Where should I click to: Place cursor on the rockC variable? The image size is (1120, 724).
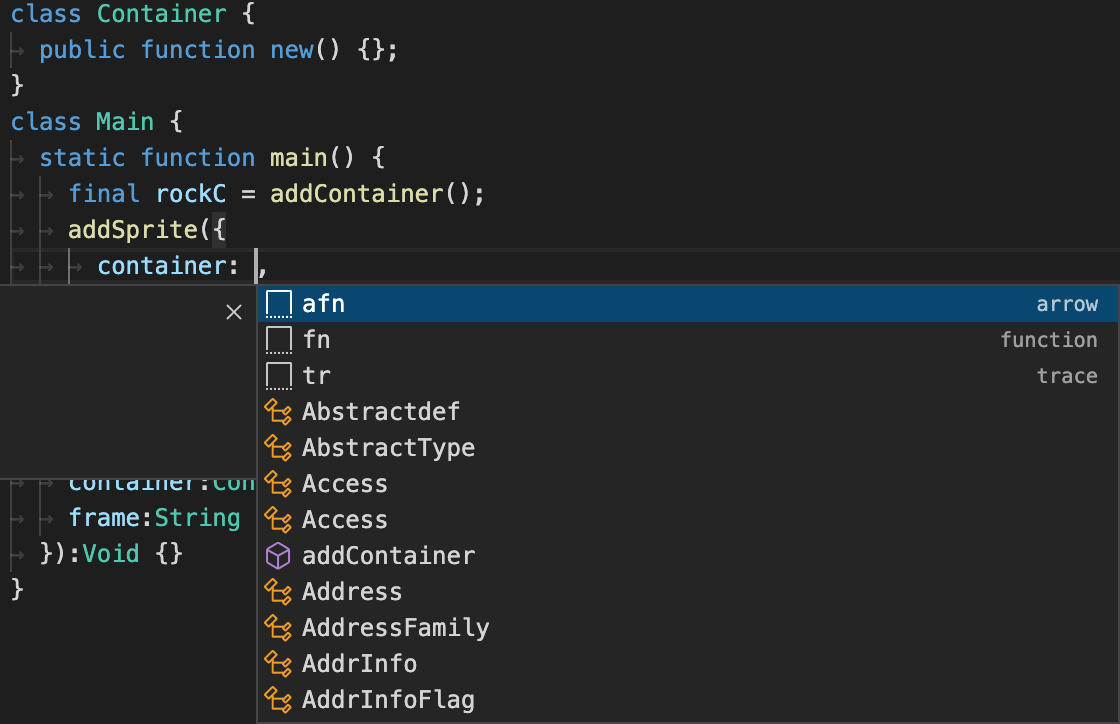tap(190, 193)
